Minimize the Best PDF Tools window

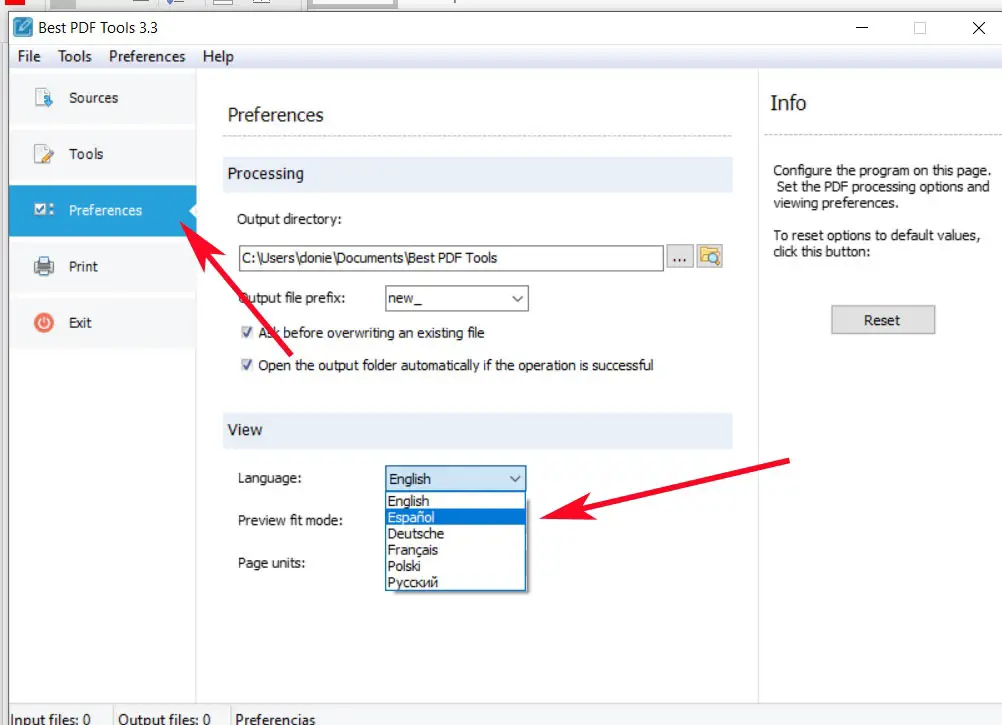(861, 27)
